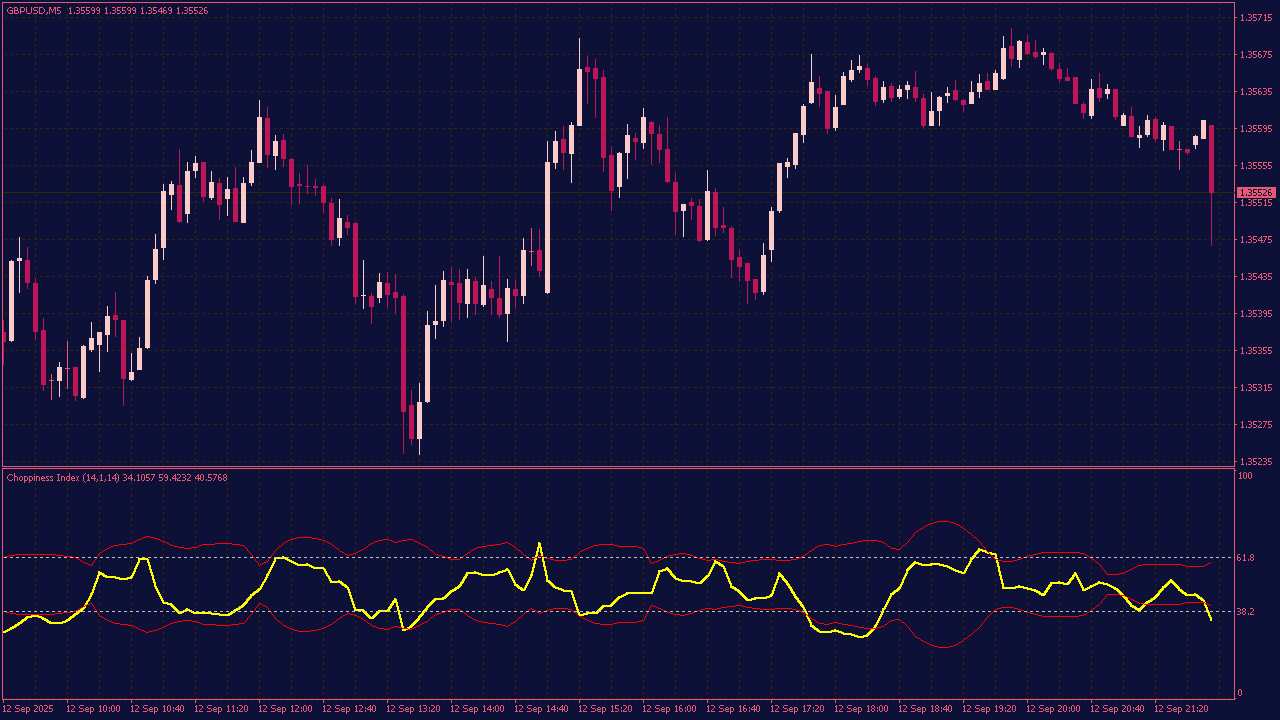Click the 100 indicator scale label

coord(1245,476)
